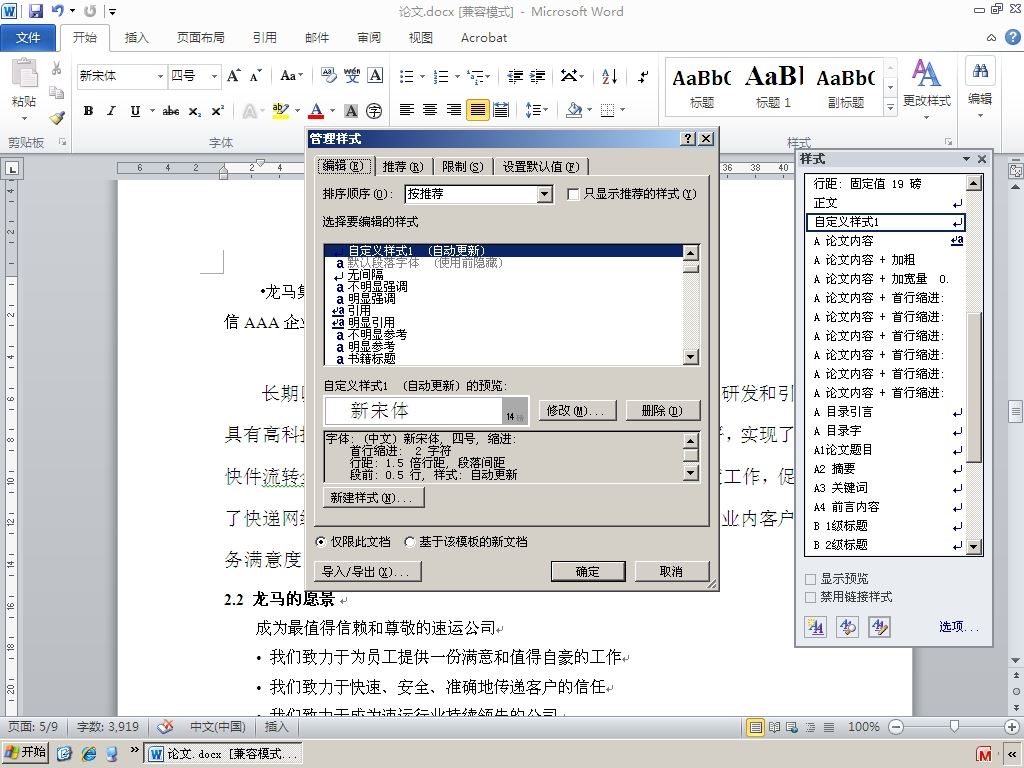Click bullet list icon
1024x768 pixels.
tap(406, 76)
